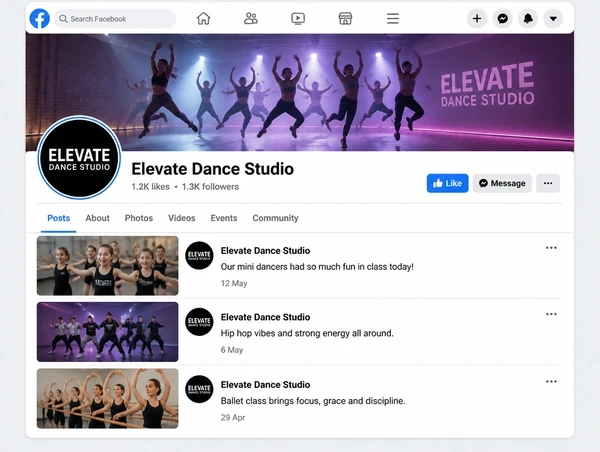
Task: Click the 1.2K likes count
Action: pyautogui.click(x=150, y=187)
